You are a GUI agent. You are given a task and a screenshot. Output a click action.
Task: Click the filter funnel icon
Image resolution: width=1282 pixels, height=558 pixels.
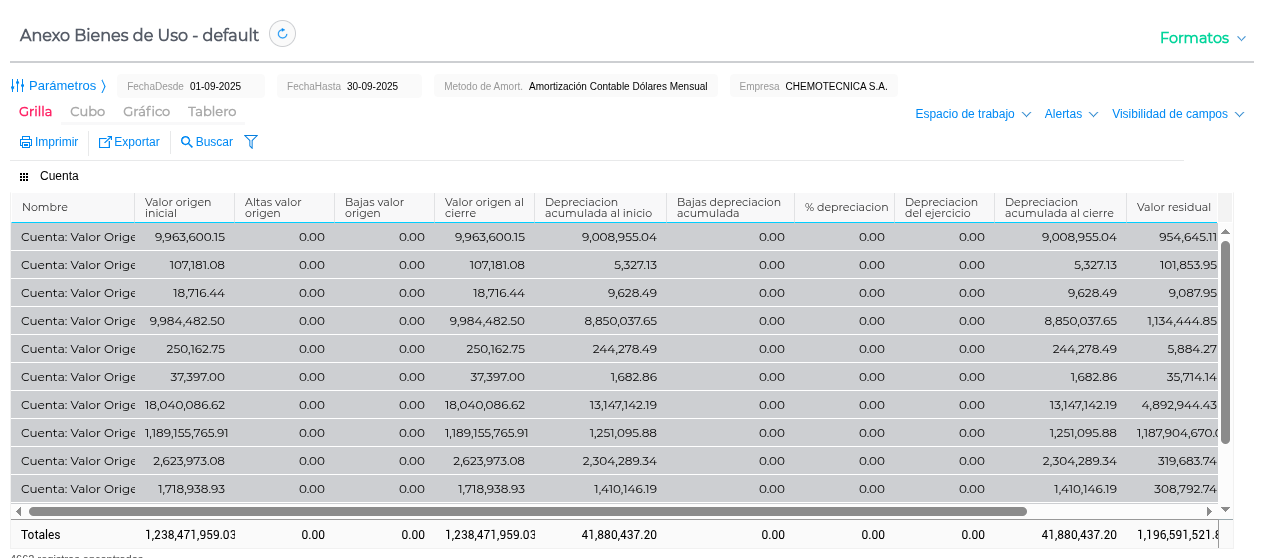[251, 142]
